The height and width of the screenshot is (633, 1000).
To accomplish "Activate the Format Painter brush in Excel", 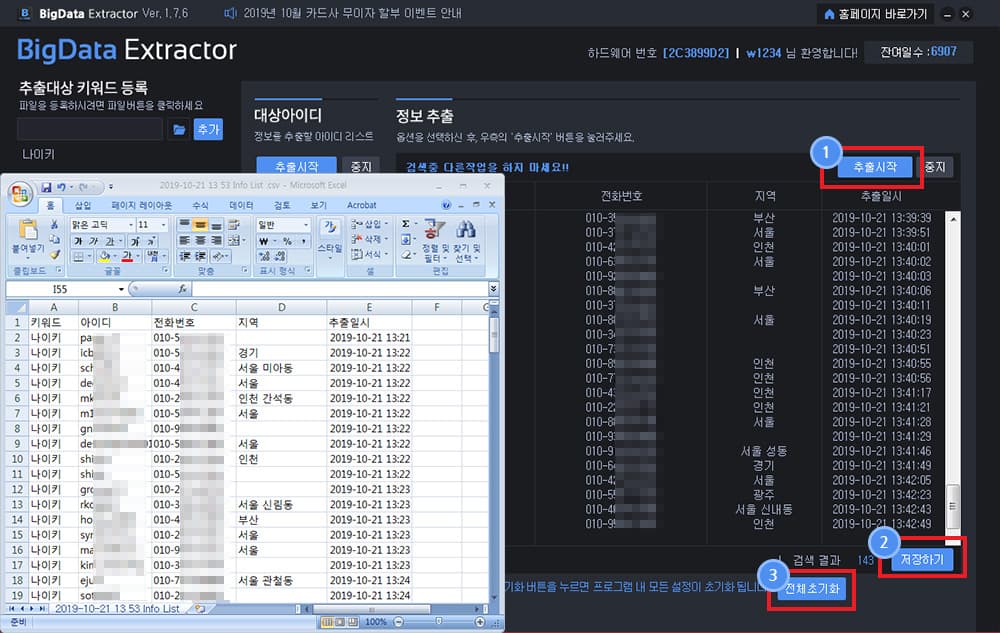I will pyautogui.click(x=55, y=255).
